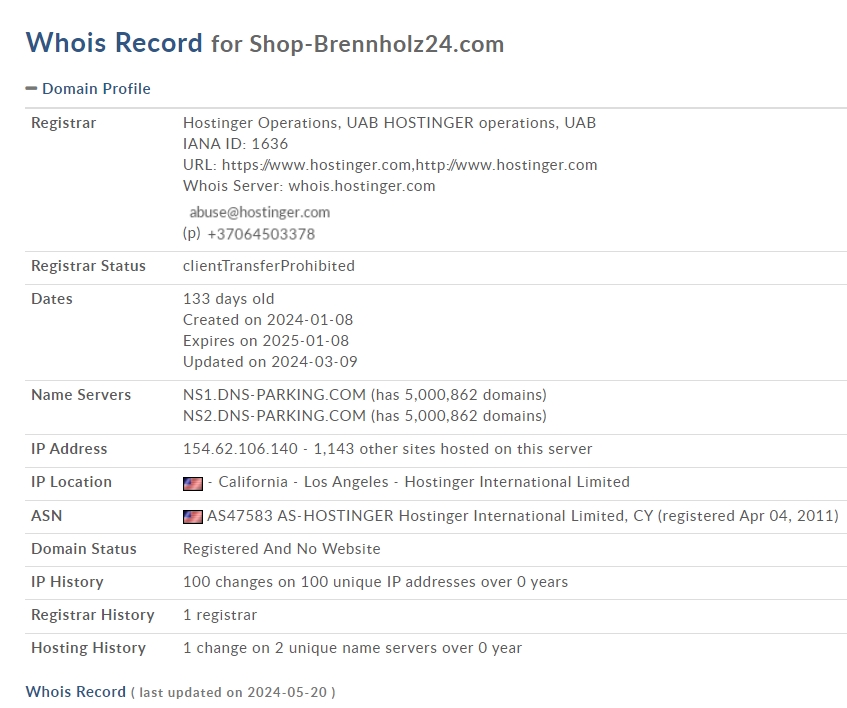The height and width of the screenshot is (708, 847).
Task: Open the Domain Profile heading link
Action: [x=96, y=89]
